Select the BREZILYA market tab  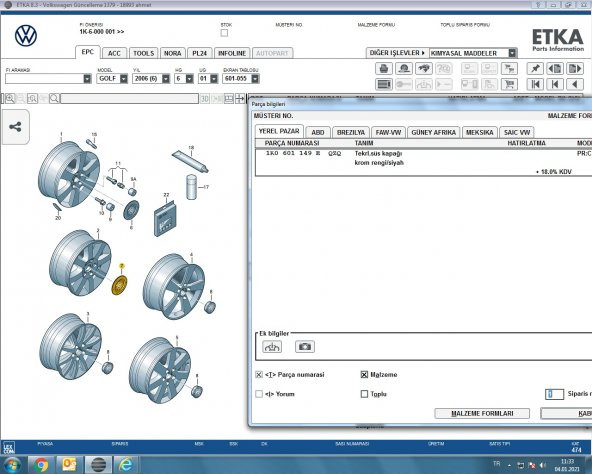[x=351, y=133]
